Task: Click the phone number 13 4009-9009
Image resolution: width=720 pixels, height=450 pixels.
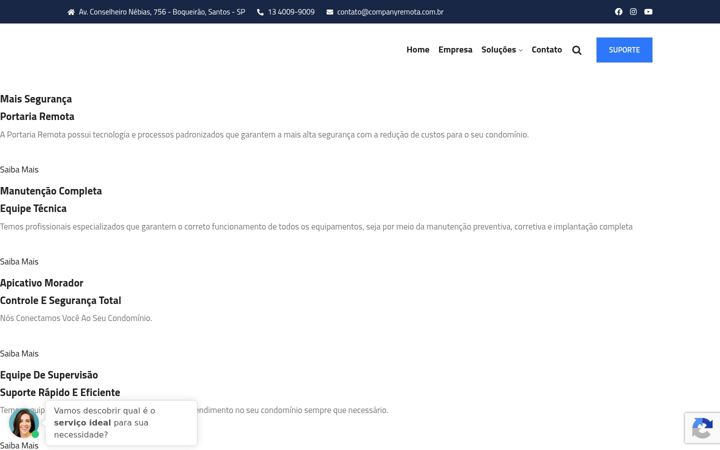Action: (x=291, y=12)
